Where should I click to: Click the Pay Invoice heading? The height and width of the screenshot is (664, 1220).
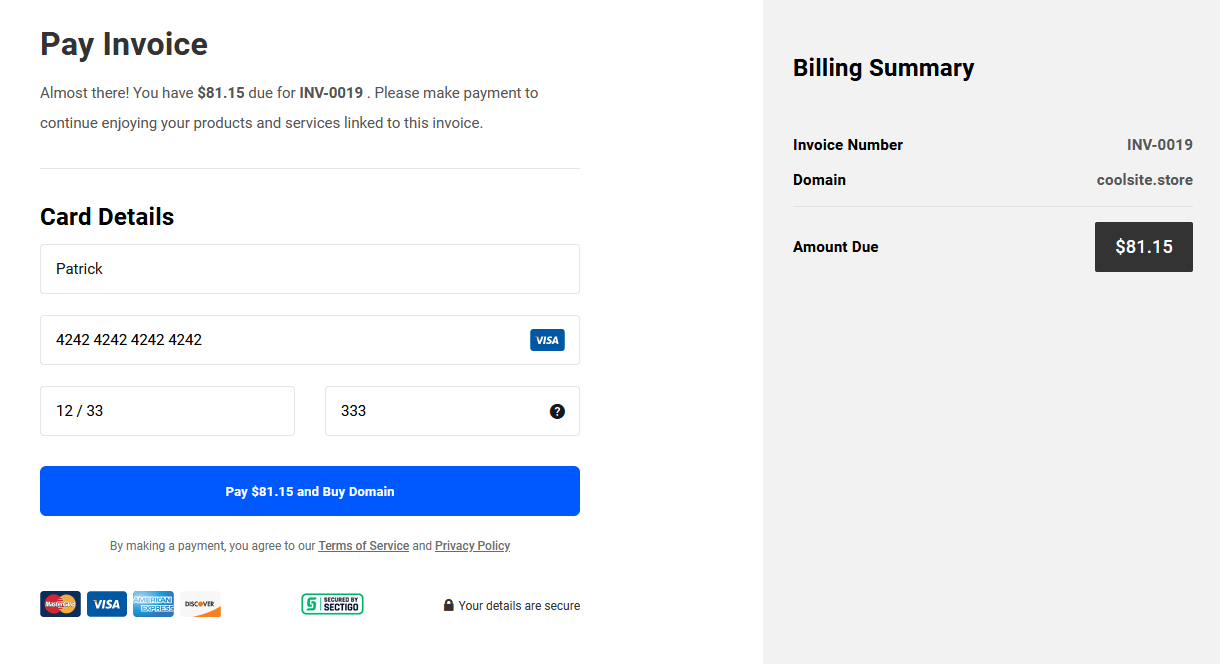click(x=124, y=44)
